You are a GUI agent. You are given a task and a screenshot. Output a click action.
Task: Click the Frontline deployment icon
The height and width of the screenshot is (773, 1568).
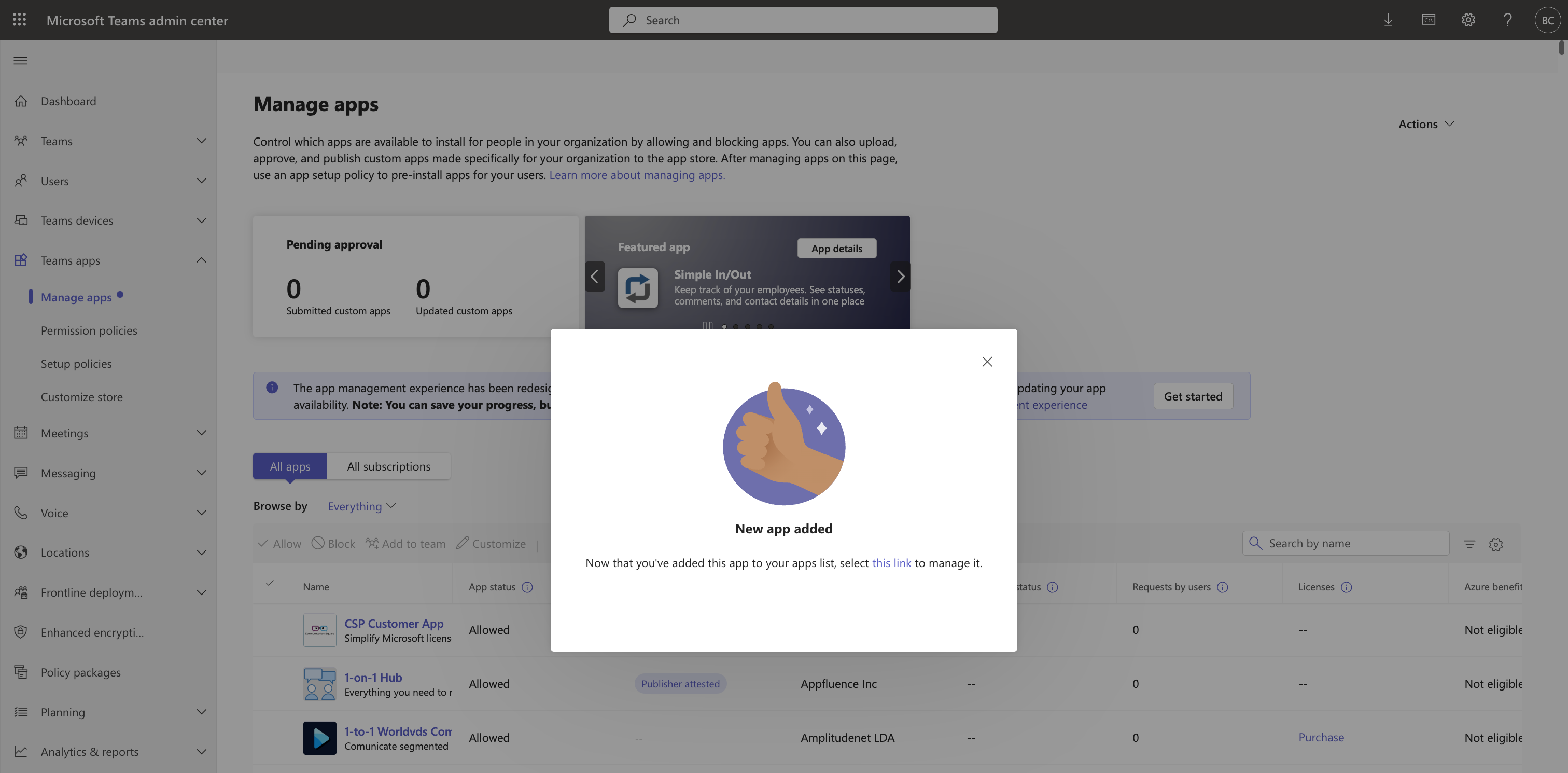[x=21, y=592]
